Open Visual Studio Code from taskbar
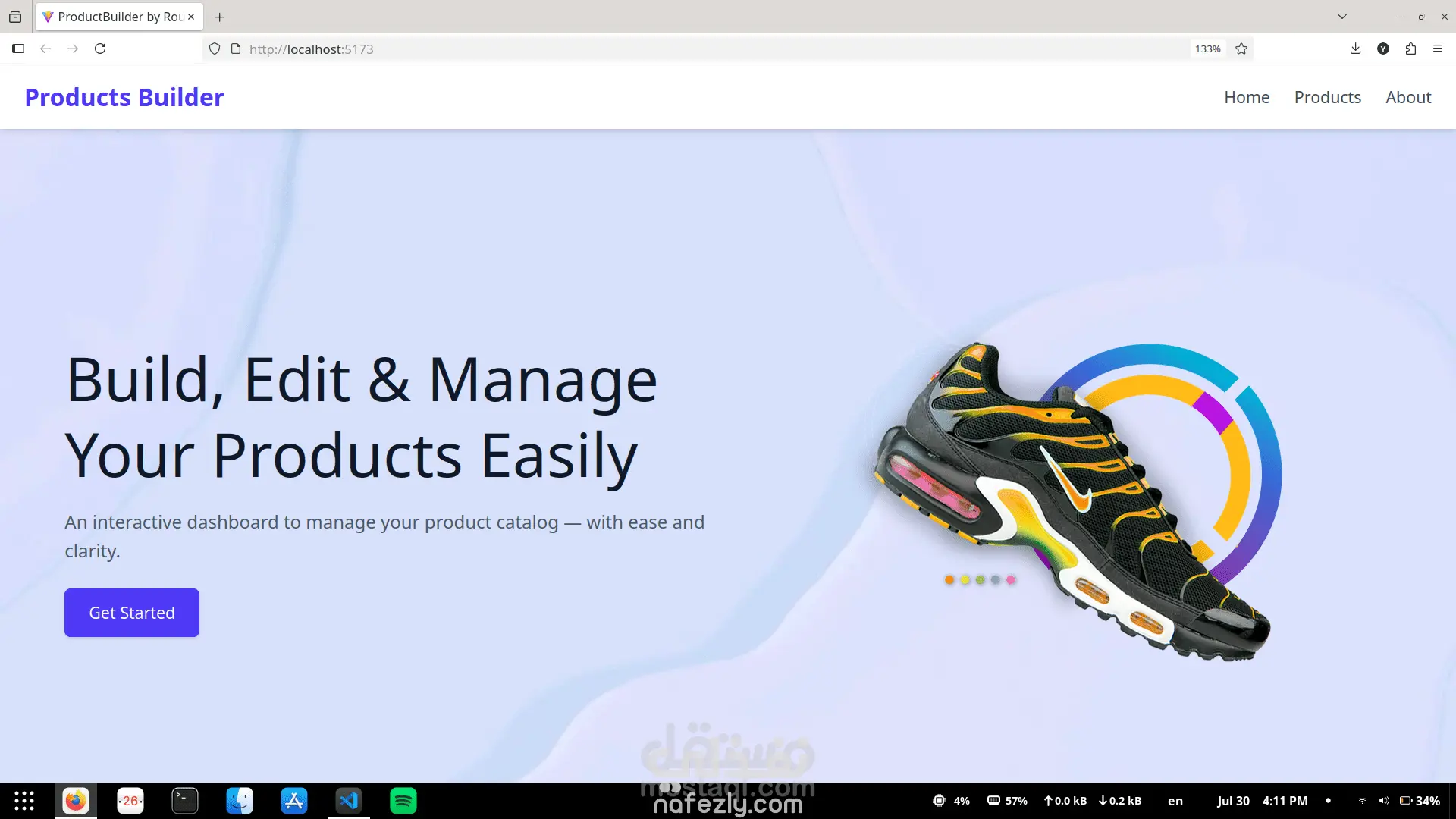Screen dimensions: 1456x819 pos(349,801)
